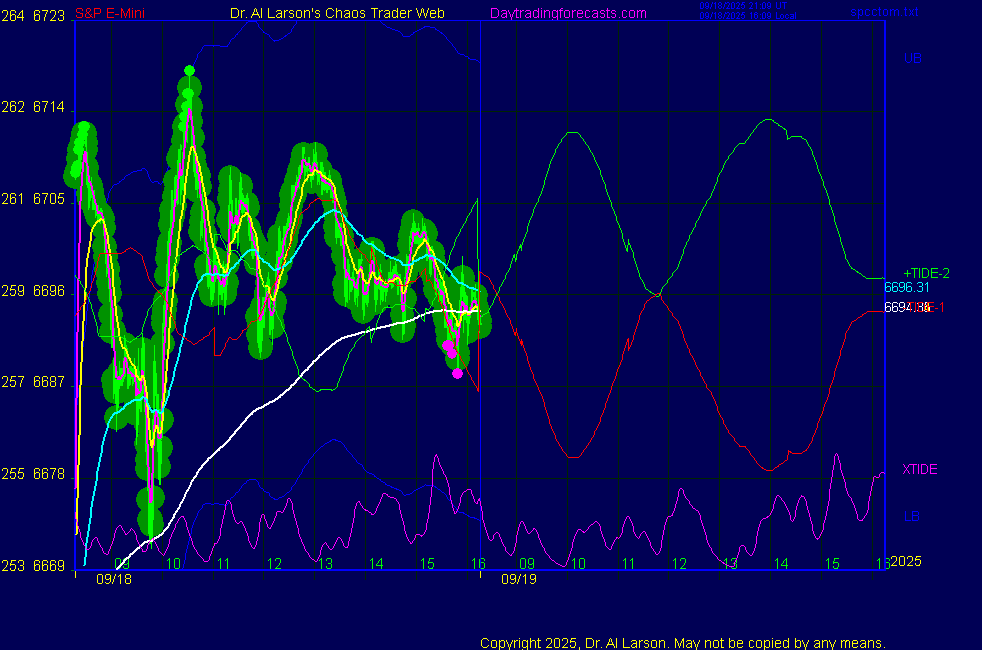
Task: Click the UT timestamp at the top
Action: pos(744,6)
